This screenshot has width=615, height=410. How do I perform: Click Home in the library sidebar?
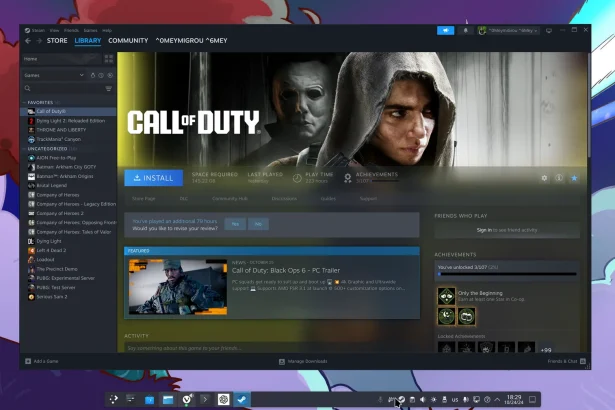pos(61,59)
